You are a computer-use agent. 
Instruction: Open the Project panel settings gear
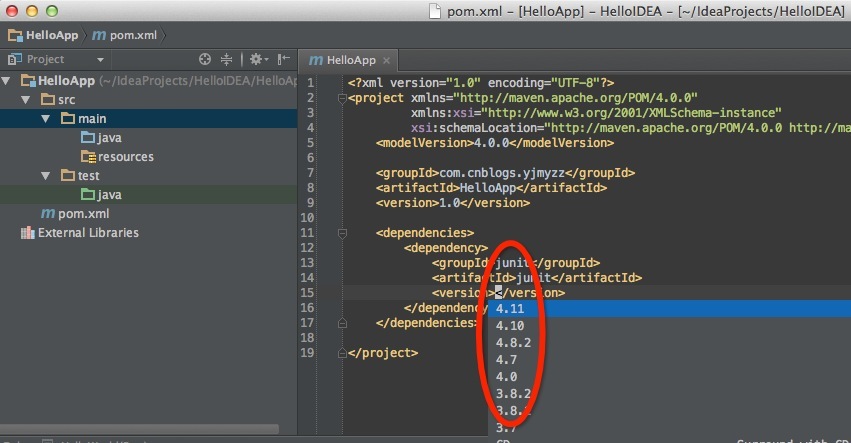pos(258,59)
